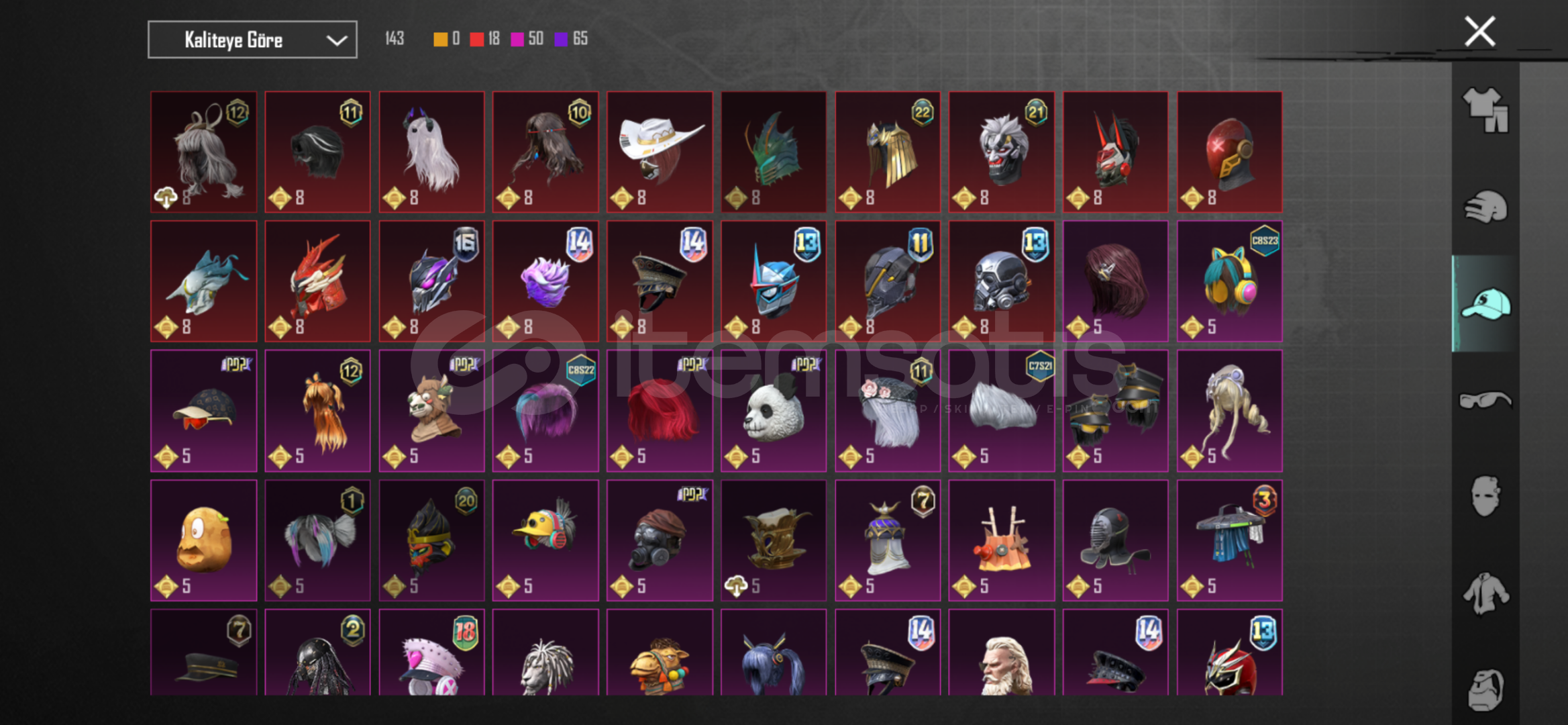Open the outfits category icon in sidebar
This screenshot has height=725, width=1568.
(1485, 109)
